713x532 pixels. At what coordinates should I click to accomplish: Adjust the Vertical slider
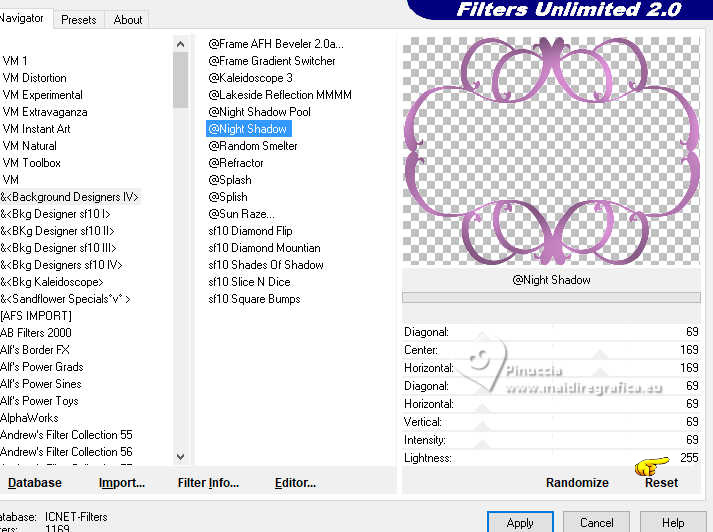(551, 422)
